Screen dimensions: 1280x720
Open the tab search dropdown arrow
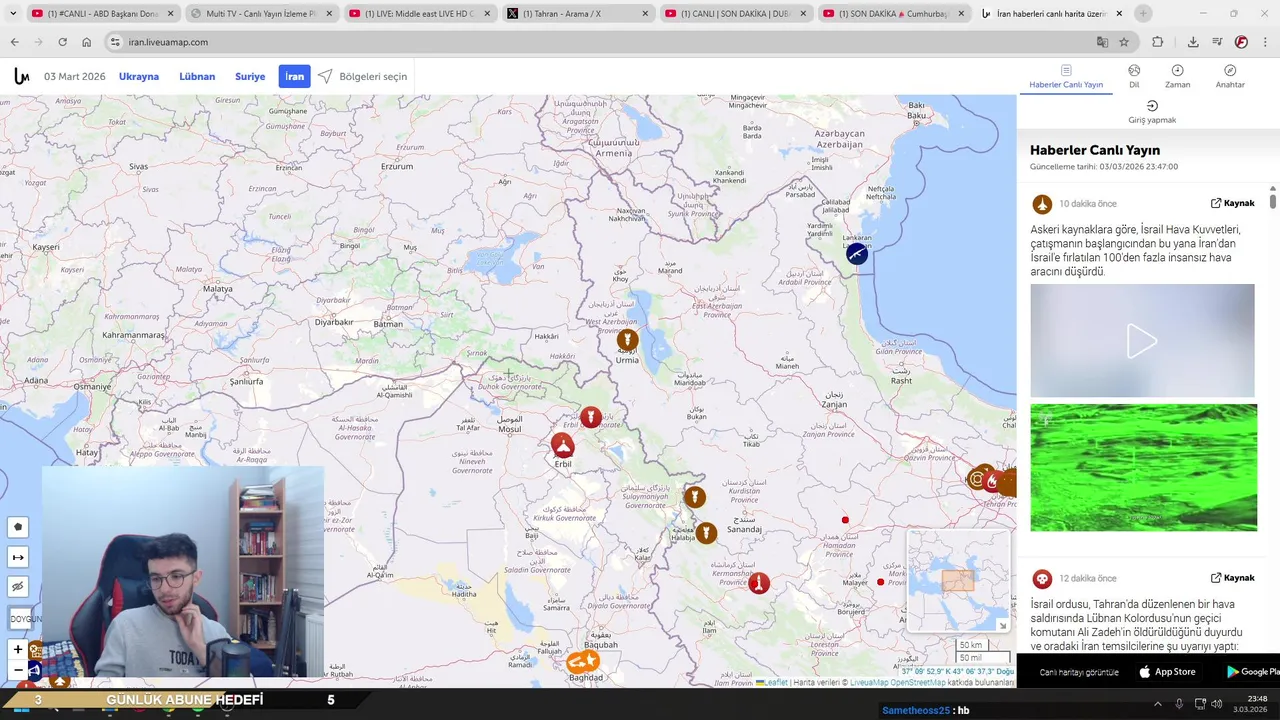[13, 14]
